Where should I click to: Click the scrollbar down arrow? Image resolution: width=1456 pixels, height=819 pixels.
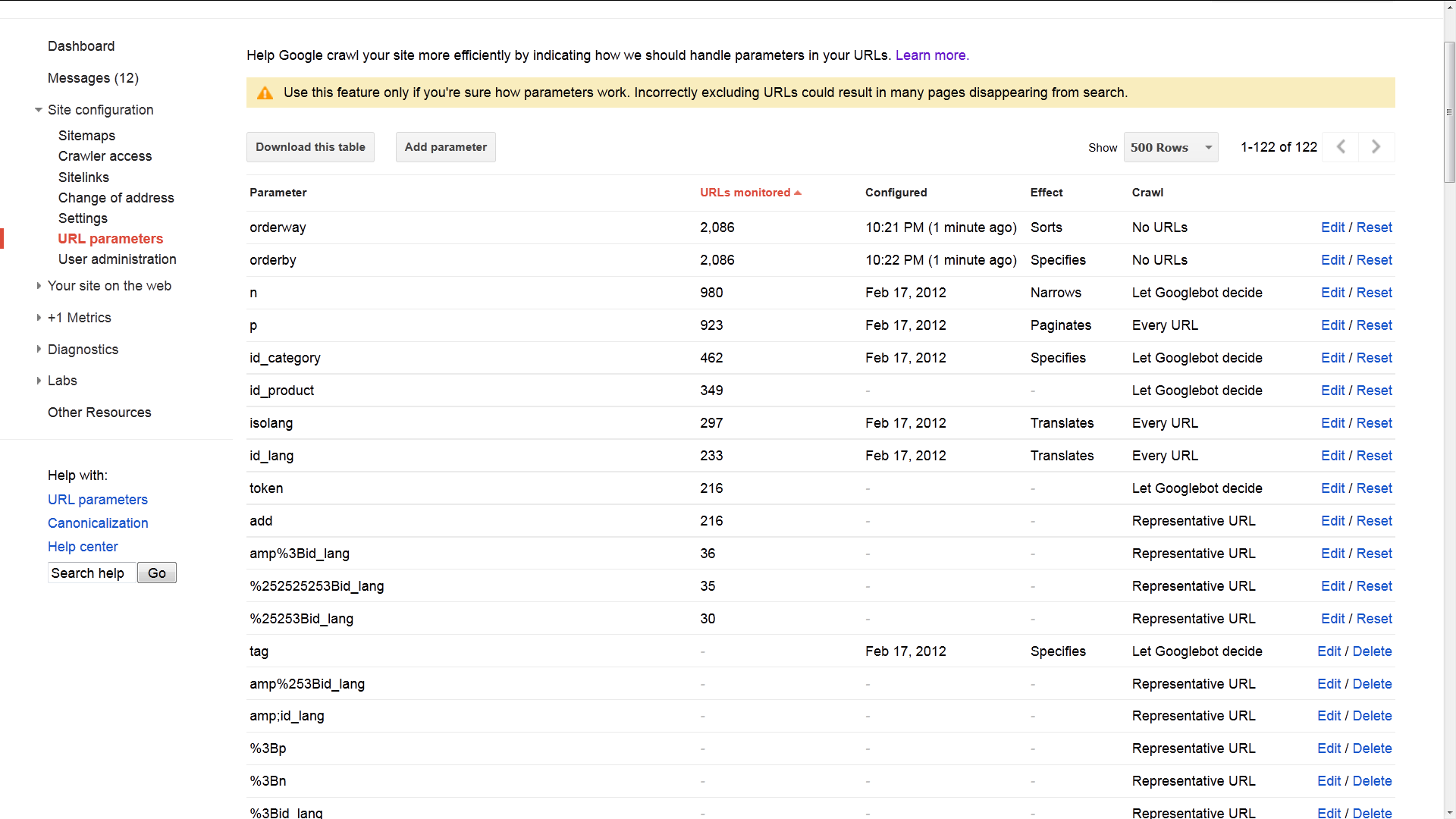[x=1449, y=812]
